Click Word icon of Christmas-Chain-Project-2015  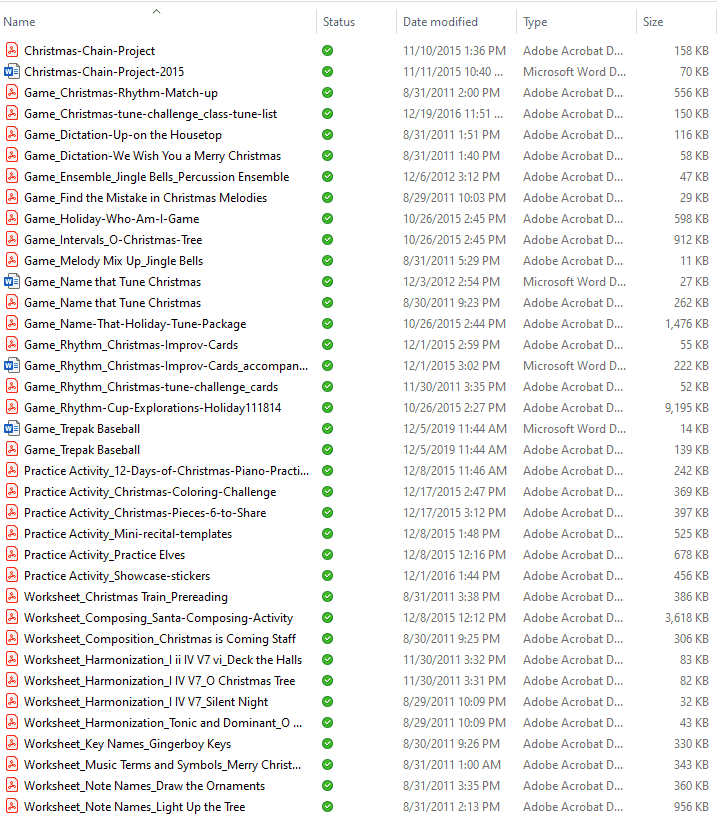pos(11,72)
